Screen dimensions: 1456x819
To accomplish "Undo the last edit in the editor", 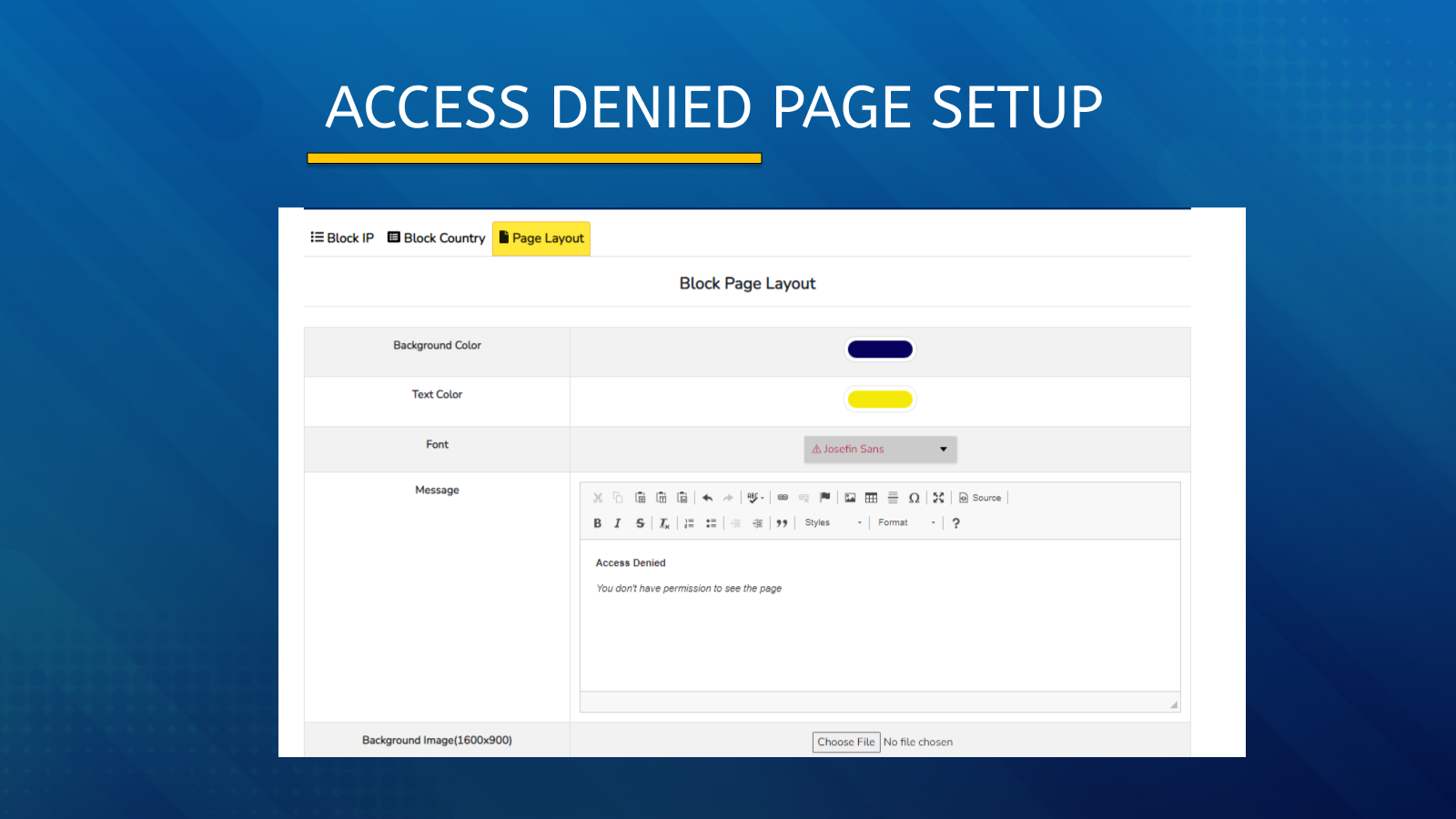I will (x=706, y=498).
